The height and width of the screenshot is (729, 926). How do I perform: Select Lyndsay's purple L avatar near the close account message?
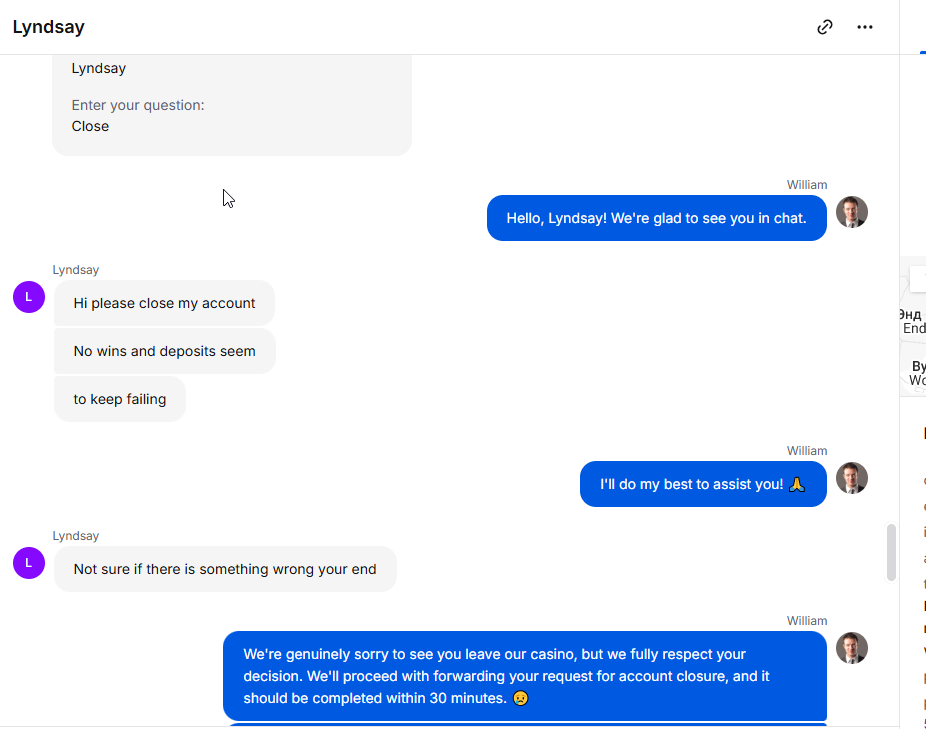[x=29, y=297]
